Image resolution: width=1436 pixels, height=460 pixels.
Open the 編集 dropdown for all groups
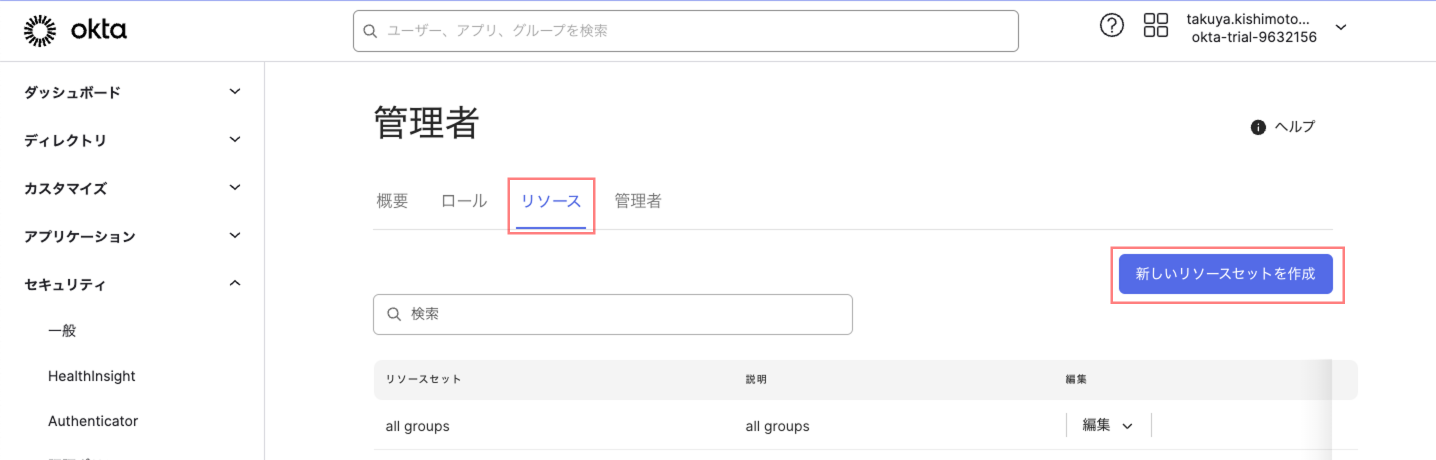(x=1108, y=425)
